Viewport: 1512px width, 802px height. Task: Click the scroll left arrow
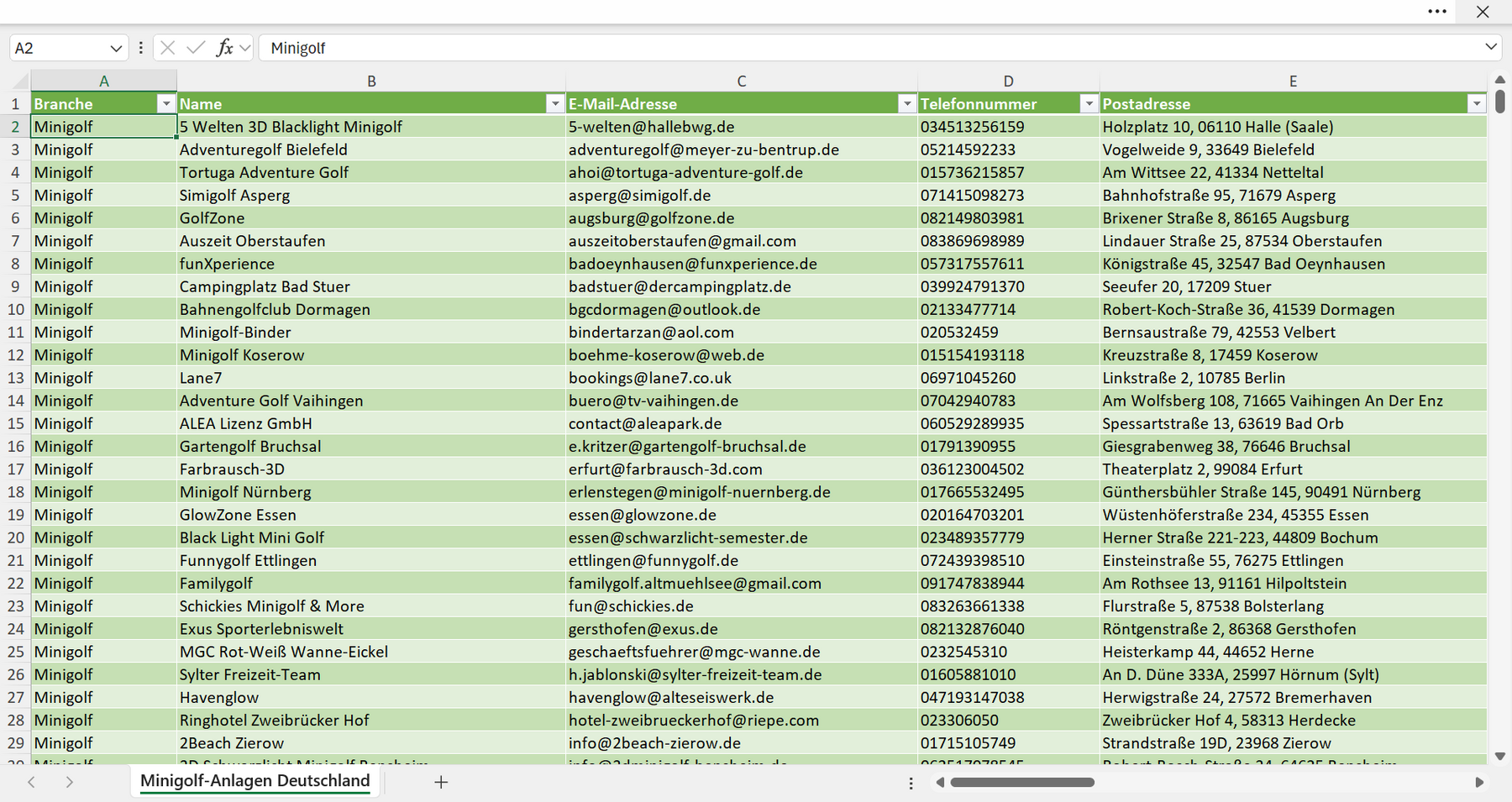tap(940, 783)
